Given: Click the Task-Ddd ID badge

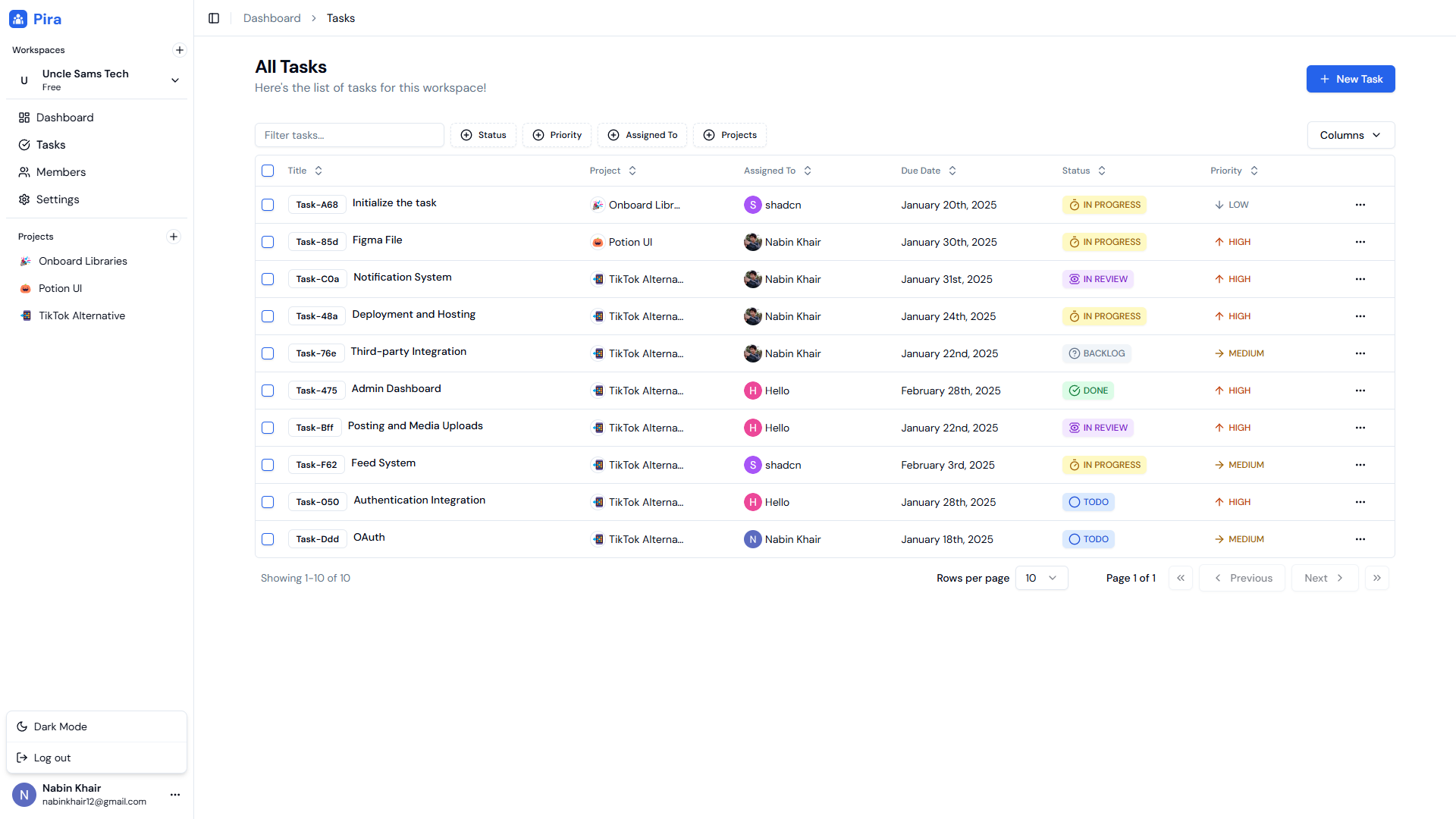Looking at the screenshot, I should point(318,539).
